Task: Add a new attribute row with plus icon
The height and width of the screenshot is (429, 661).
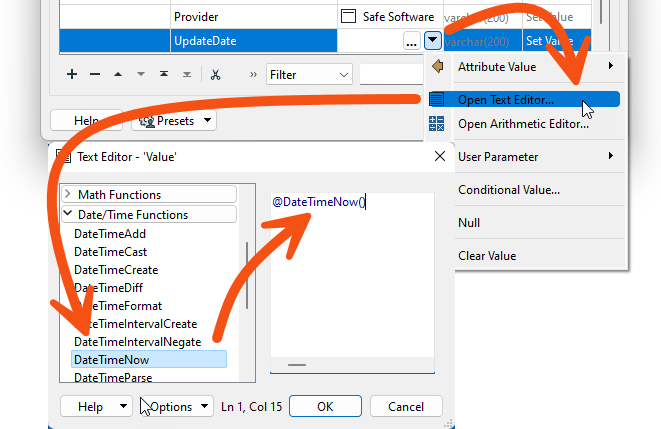Action: pos(72,75)
